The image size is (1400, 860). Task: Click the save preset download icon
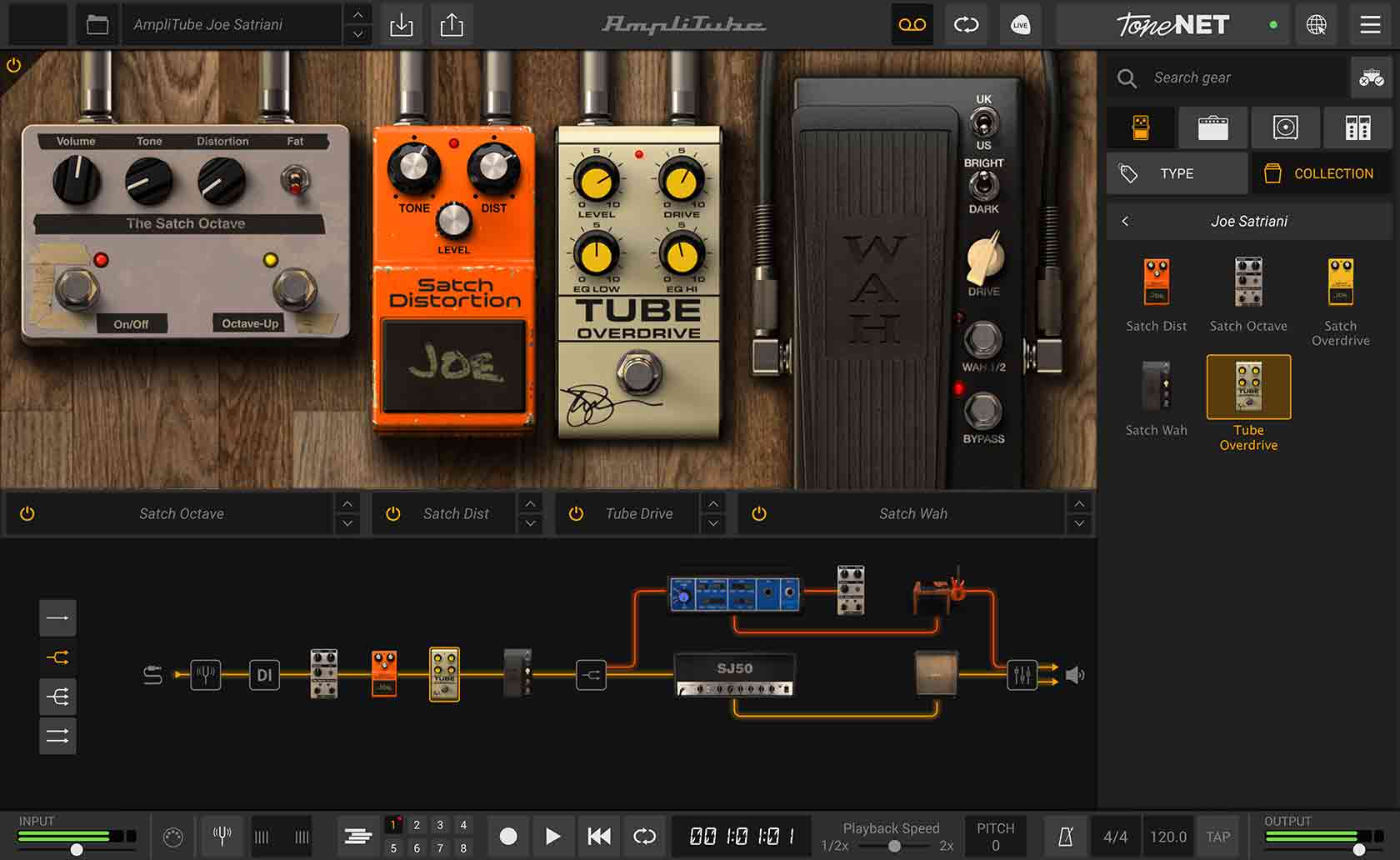(x=402, y=24)
